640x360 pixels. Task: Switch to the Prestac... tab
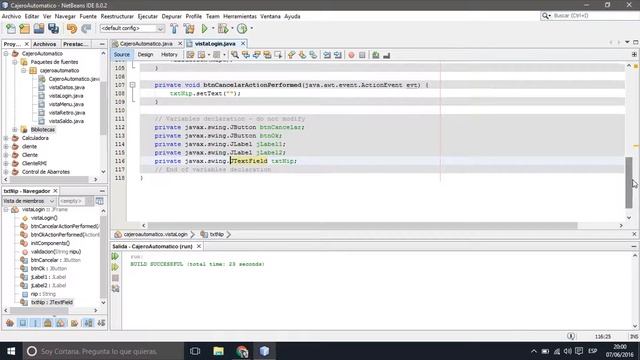click(75, 44)
